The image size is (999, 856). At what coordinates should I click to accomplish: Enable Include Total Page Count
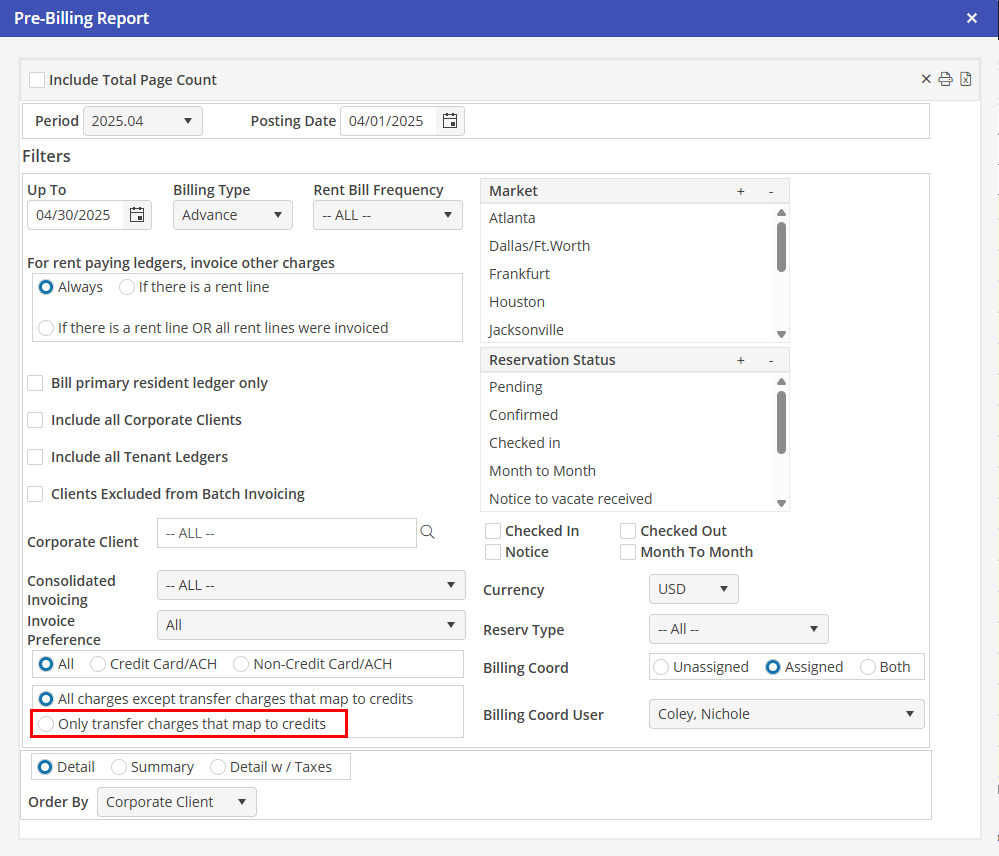[37, 80]
